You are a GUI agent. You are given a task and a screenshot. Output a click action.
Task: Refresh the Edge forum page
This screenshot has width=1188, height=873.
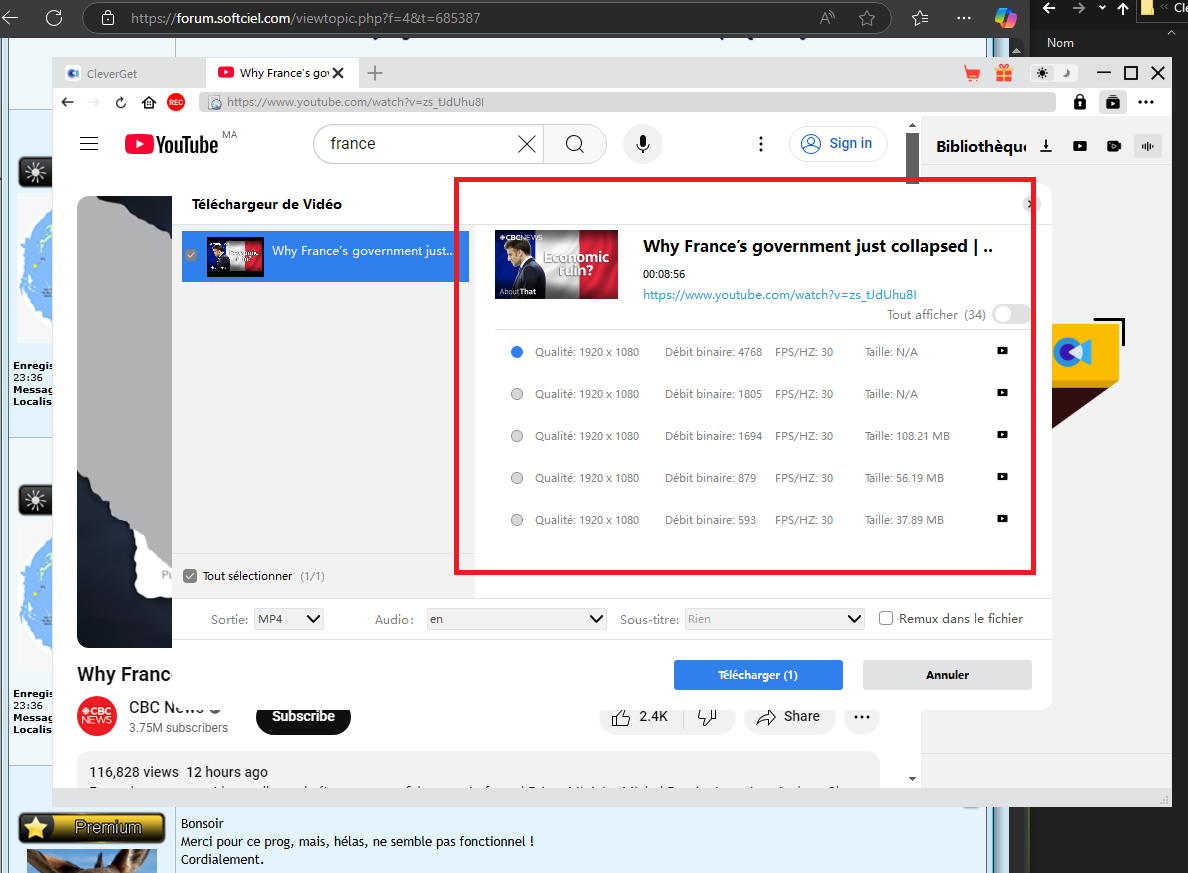pos(54,17)
